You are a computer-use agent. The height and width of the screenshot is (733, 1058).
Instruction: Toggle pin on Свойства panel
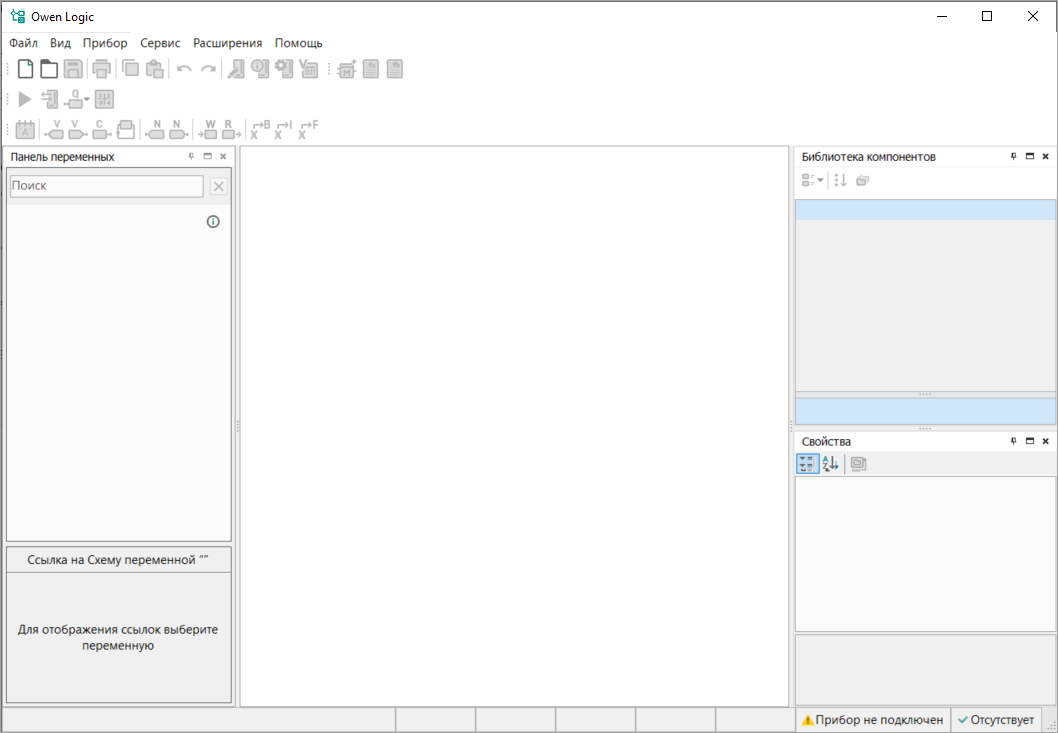tap(1013, 441)
